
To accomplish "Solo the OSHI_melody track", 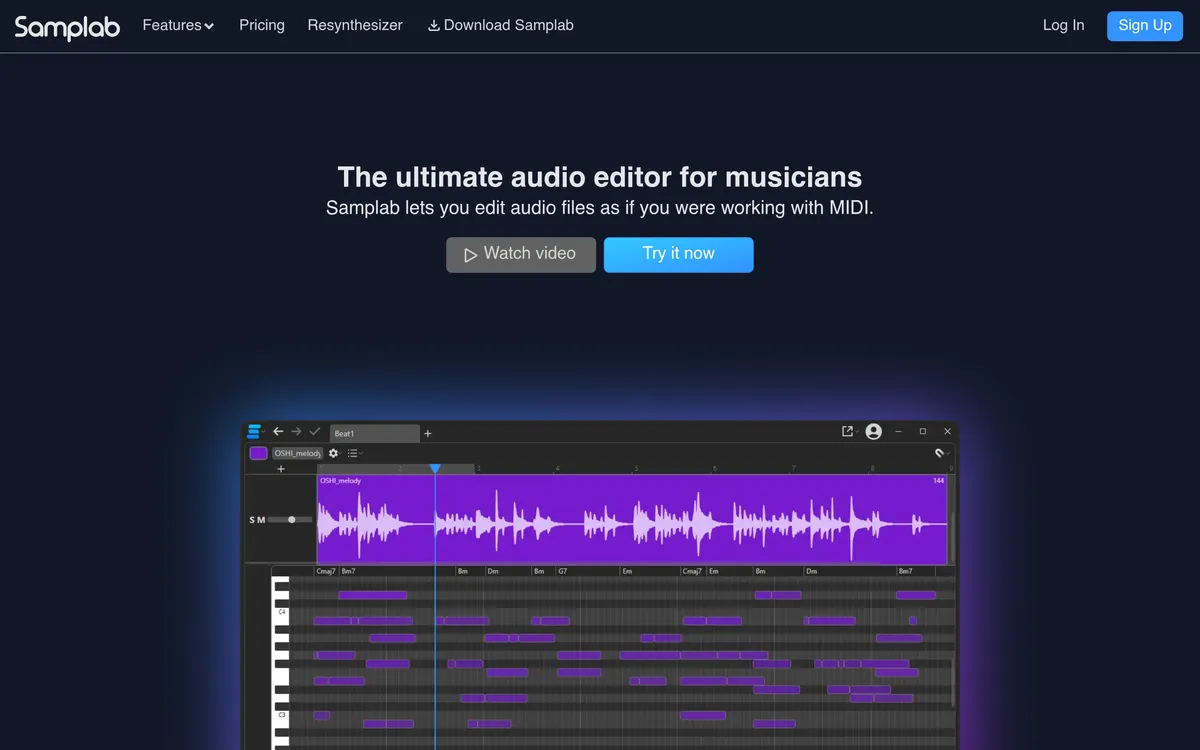I will coord(252,520).
